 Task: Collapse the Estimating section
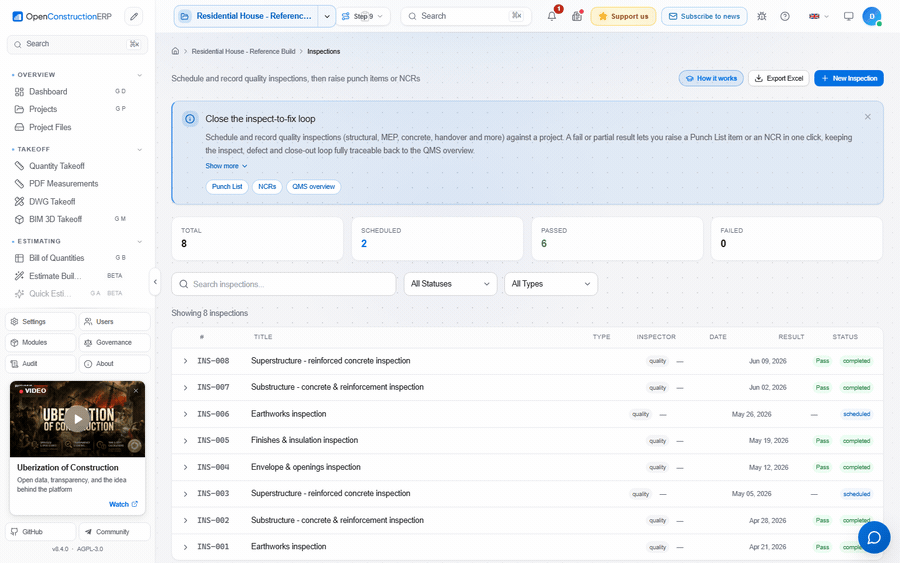(x=139, y=242)
